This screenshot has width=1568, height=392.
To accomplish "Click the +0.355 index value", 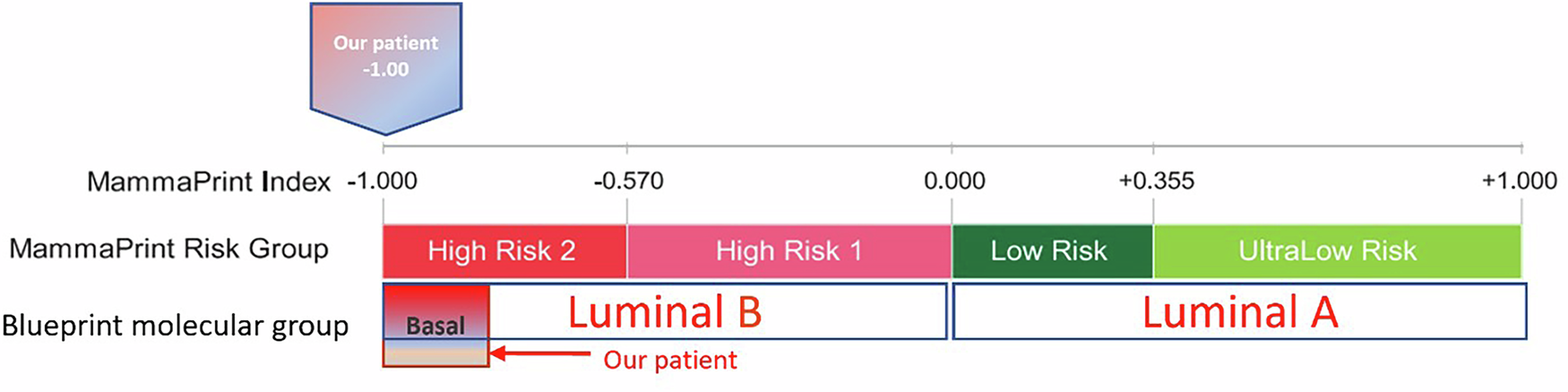I will point(1156,181).
